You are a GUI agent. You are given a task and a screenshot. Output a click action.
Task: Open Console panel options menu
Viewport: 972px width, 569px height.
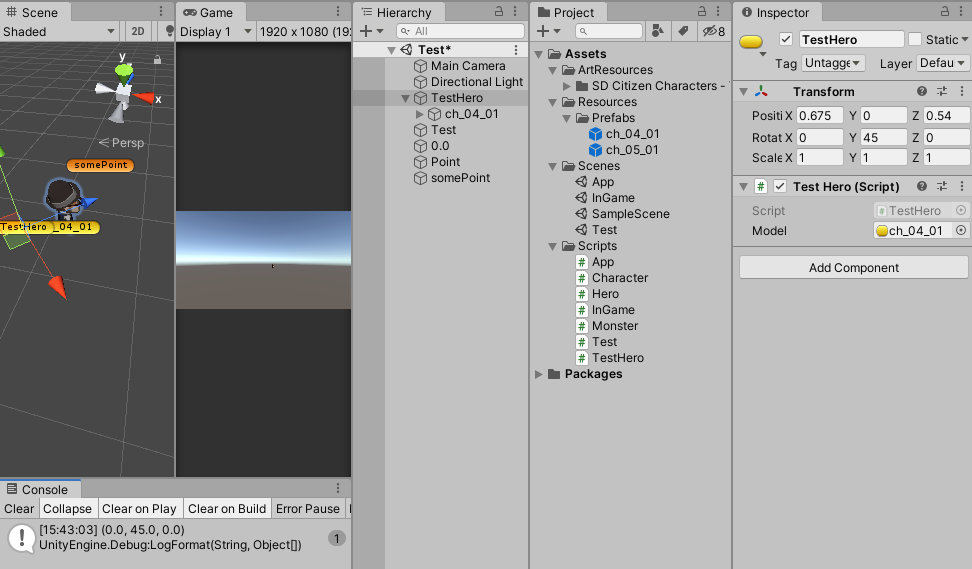click(338, 488)
